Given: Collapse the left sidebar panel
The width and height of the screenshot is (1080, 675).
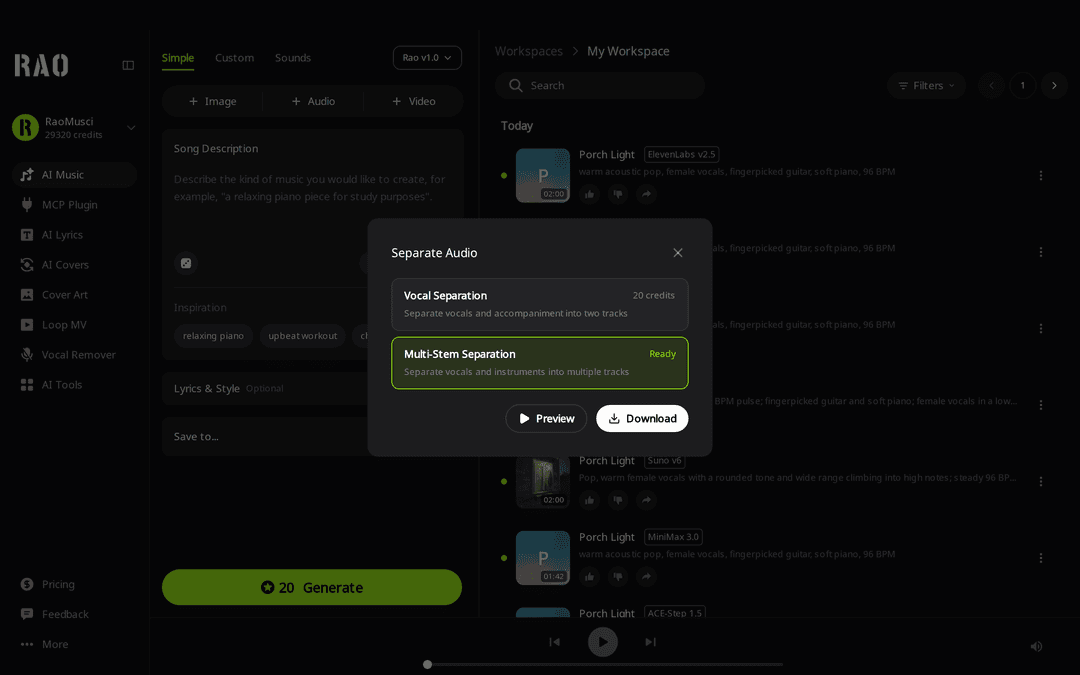Looking at the screenshot, I should pos(128,65).
